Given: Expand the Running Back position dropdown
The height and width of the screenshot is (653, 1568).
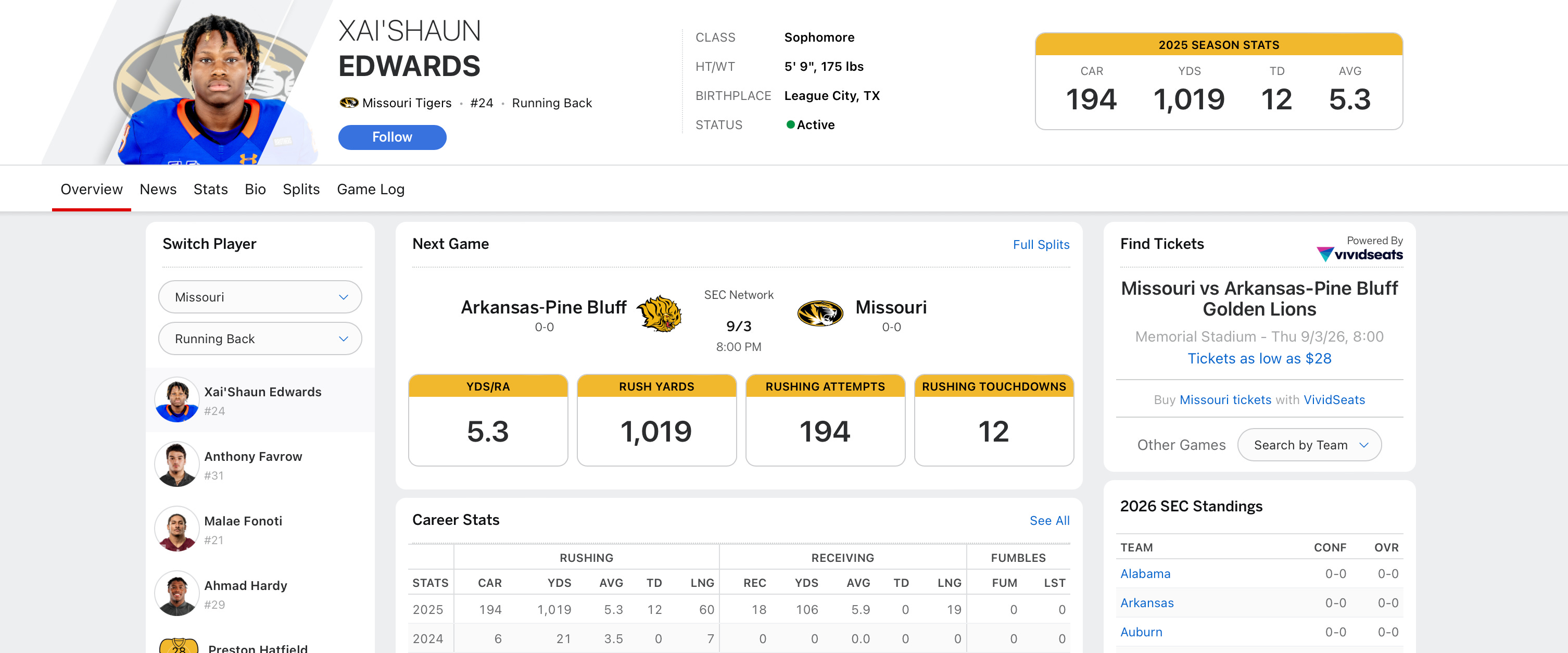Looking at the screenshot, I should 260,338.
